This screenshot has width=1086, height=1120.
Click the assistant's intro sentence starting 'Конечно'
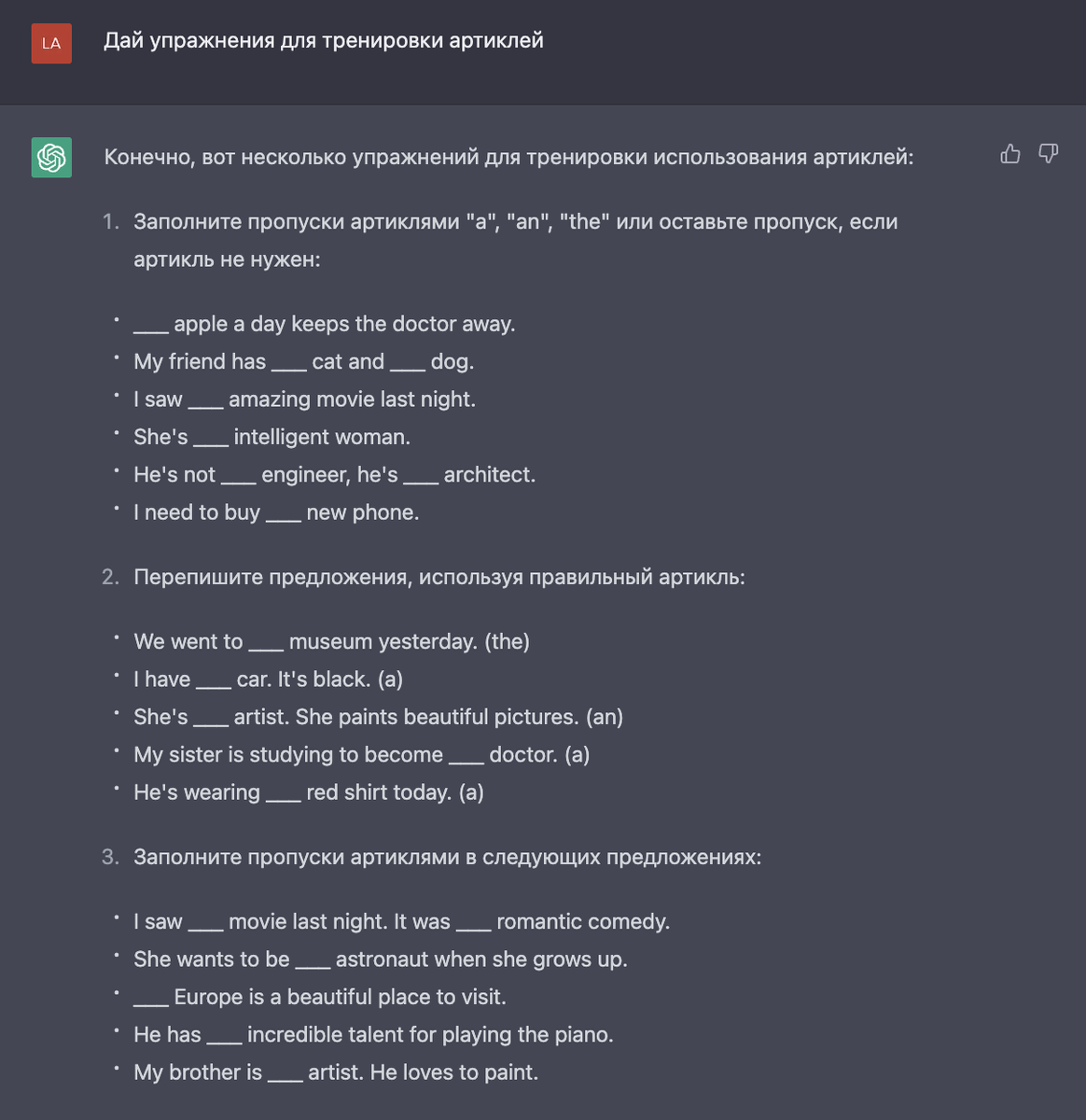508,157
